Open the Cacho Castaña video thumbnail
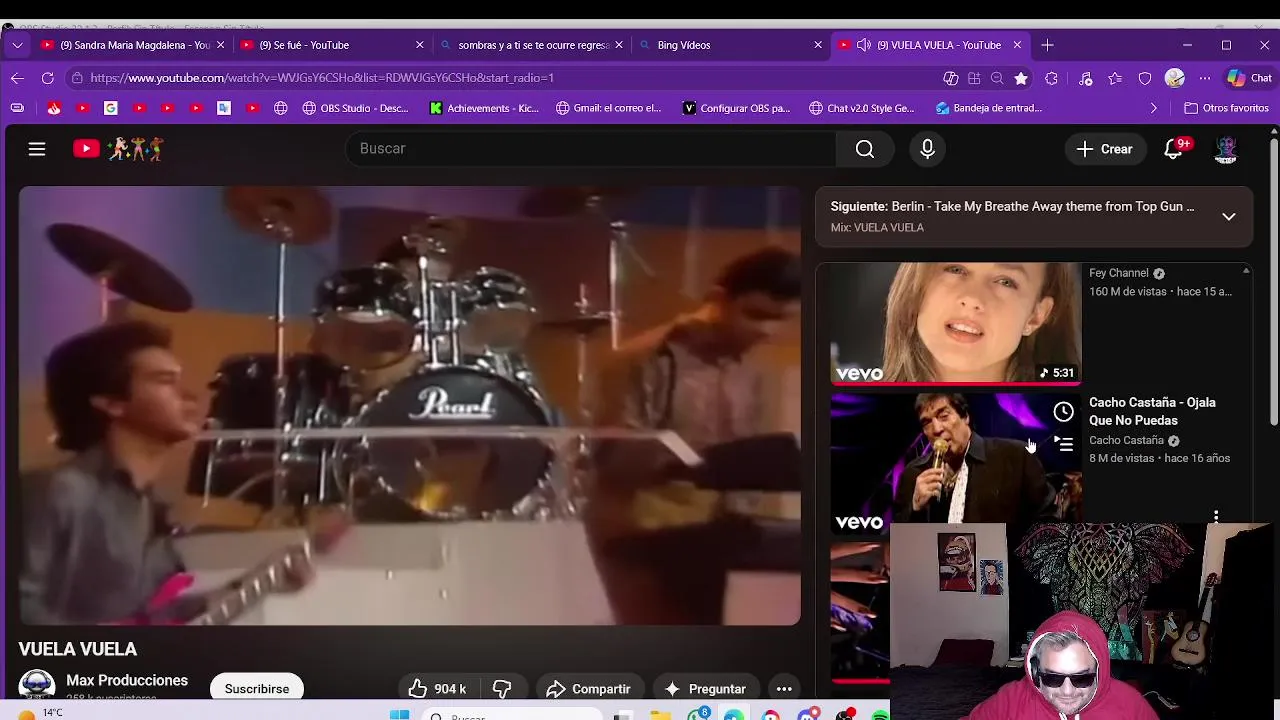This screenshot has height=720, width=1280. [x=955, y=463]
